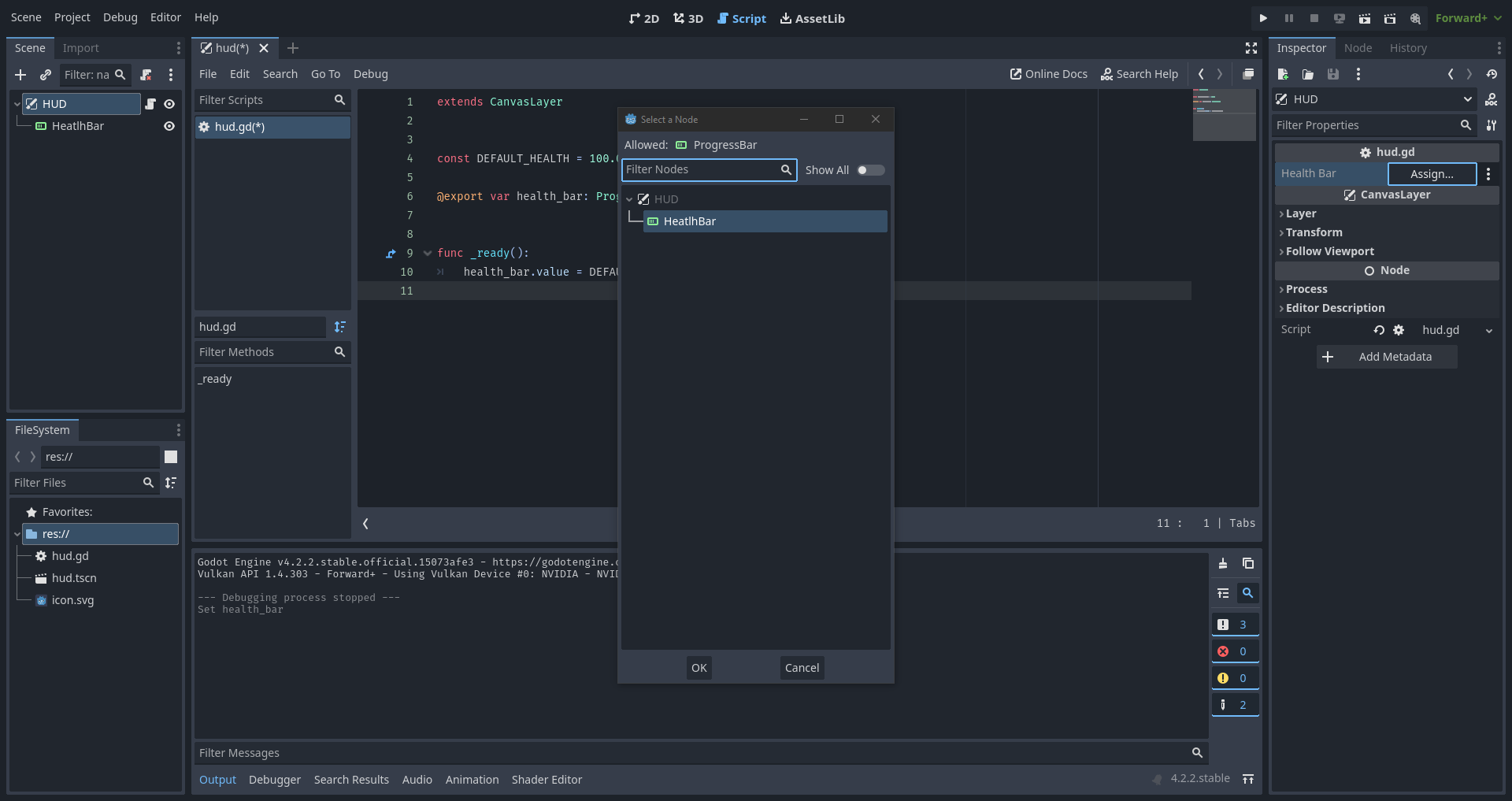The image size is (1512, 801).
Task: Add a new node plus icon
Action: (20, 75)
